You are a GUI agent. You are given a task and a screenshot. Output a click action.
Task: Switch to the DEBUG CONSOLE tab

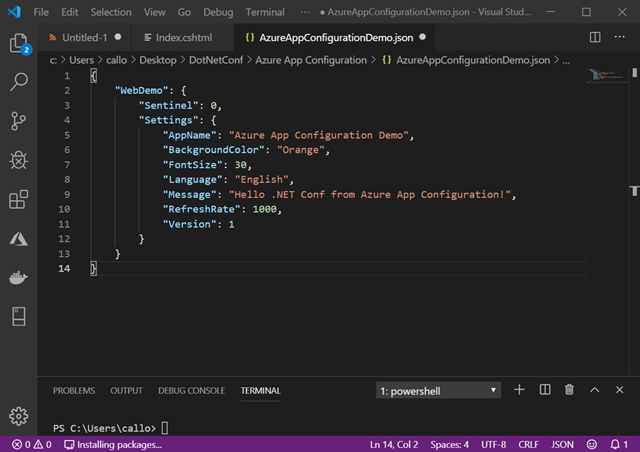tap(191, 391)
